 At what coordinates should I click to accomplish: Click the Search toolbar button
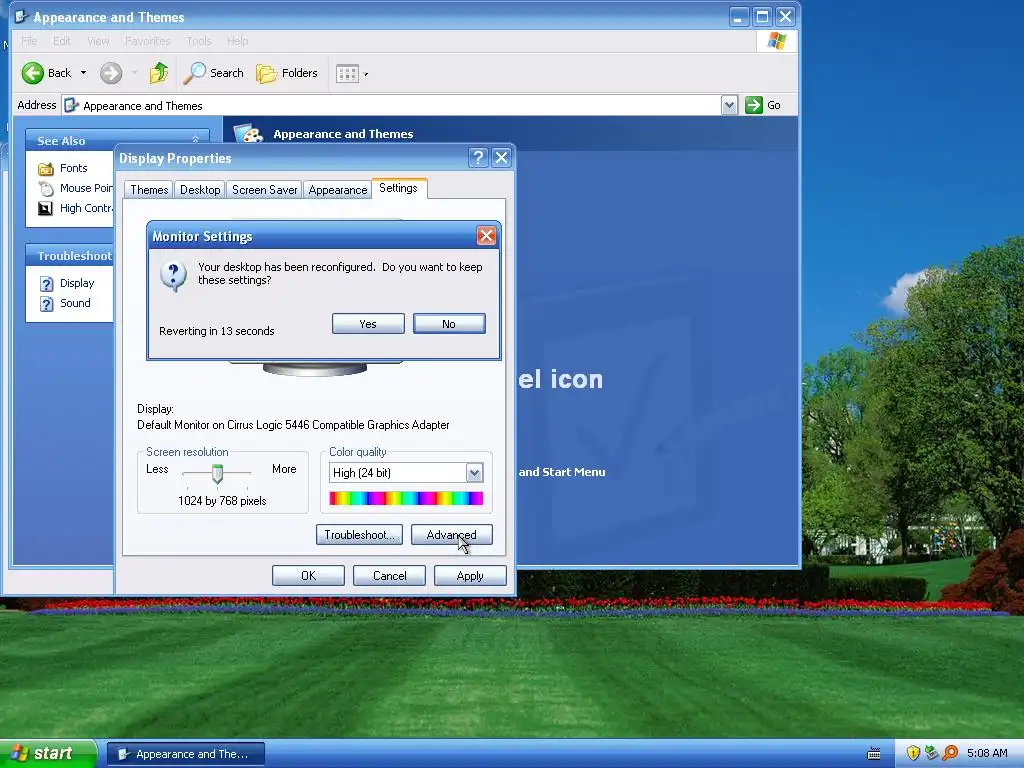coord(213,73)
